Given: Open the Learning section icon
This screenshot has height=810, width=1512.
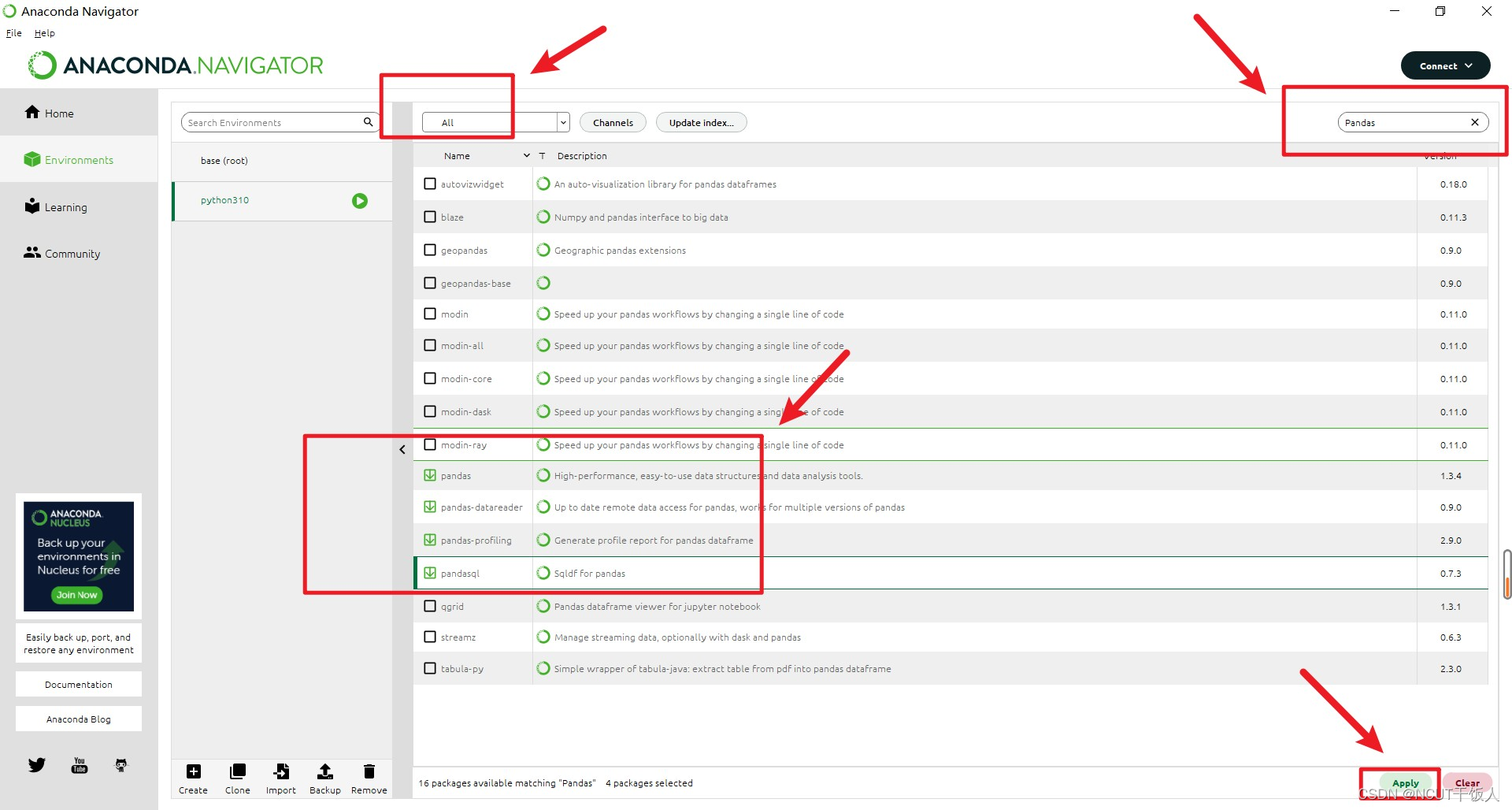Looking at the screenshot, I should [x=31, y=206].
